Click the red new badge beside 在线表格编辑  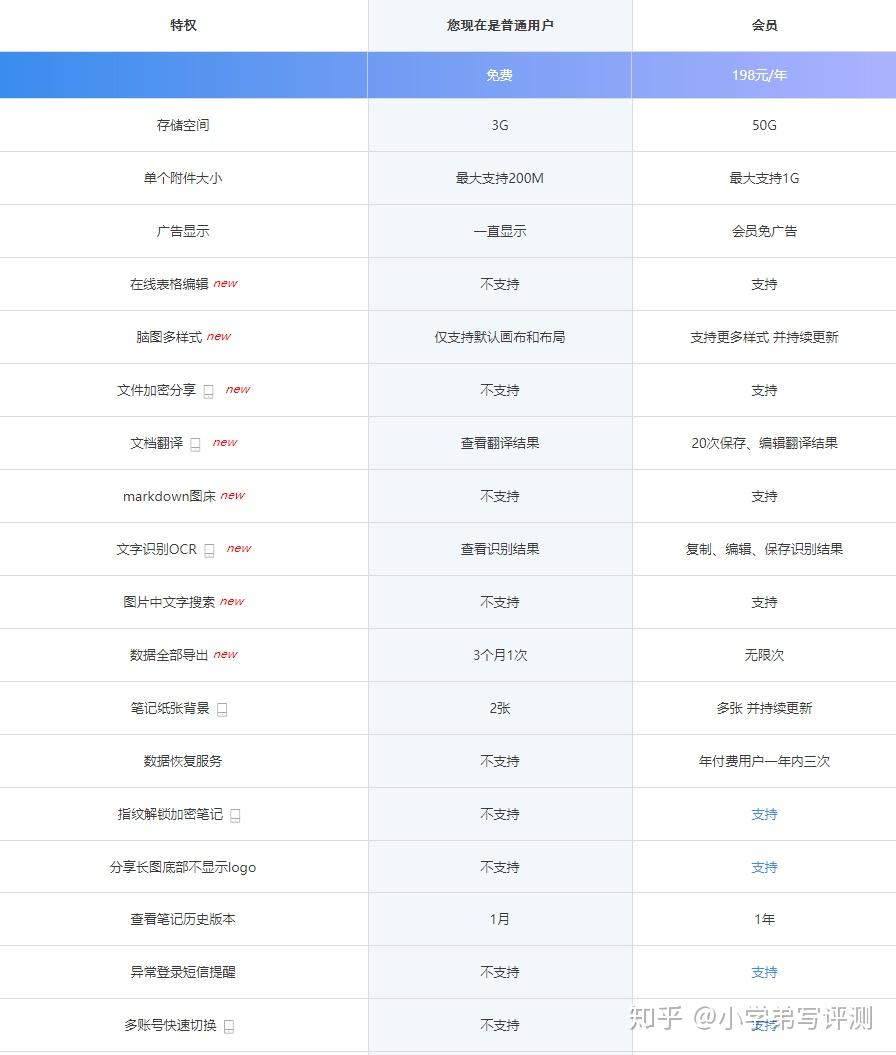click(225, 283)
